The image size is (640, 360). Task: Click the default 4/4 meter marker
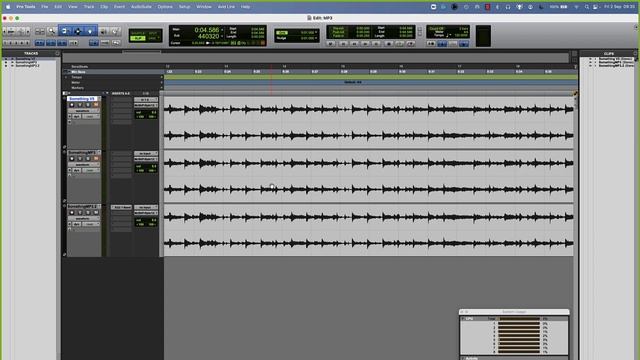(353, 82)
